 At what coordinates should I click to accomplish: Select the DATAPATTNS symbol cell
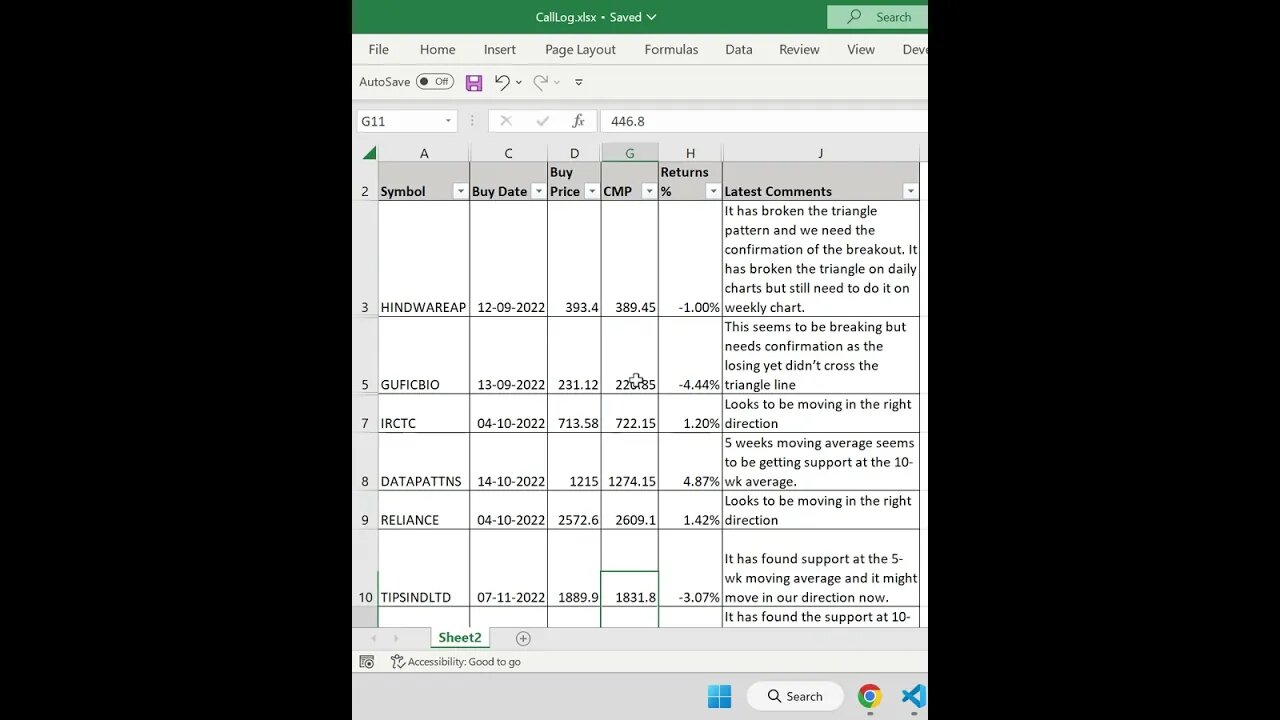[x=424, y=462]
